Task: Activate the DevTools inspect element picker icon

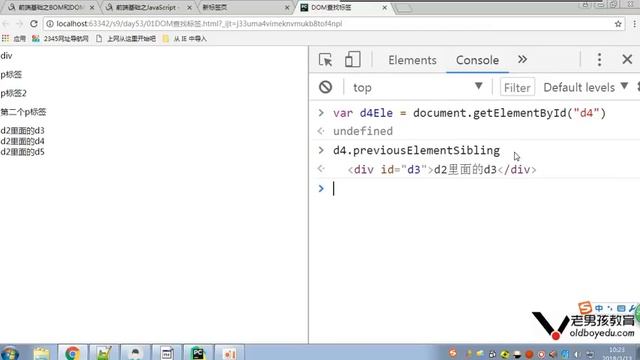Action: (x=325, y=60)
